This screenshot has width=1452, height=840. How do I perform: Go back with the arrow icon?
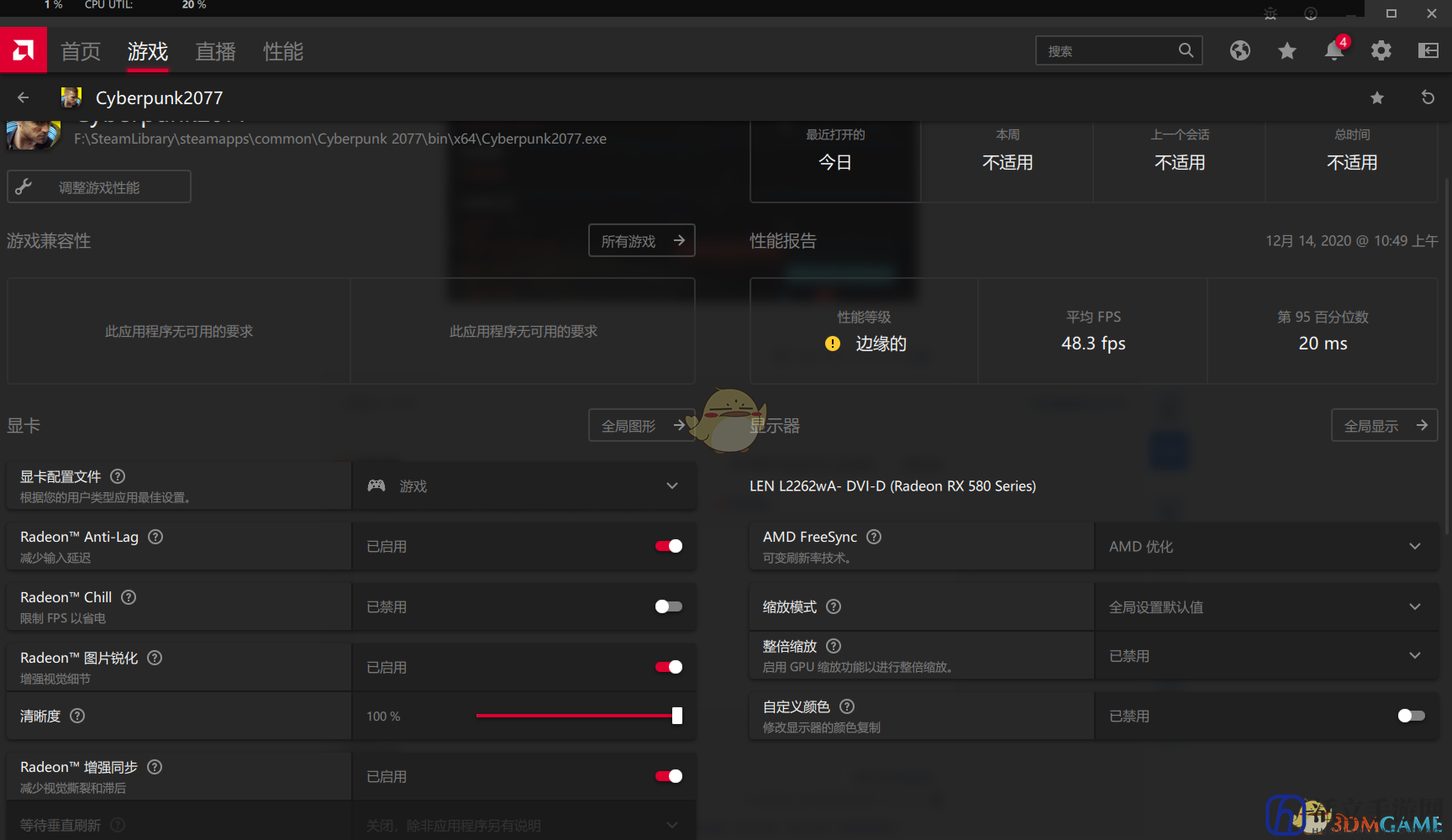tap(24, 97)
